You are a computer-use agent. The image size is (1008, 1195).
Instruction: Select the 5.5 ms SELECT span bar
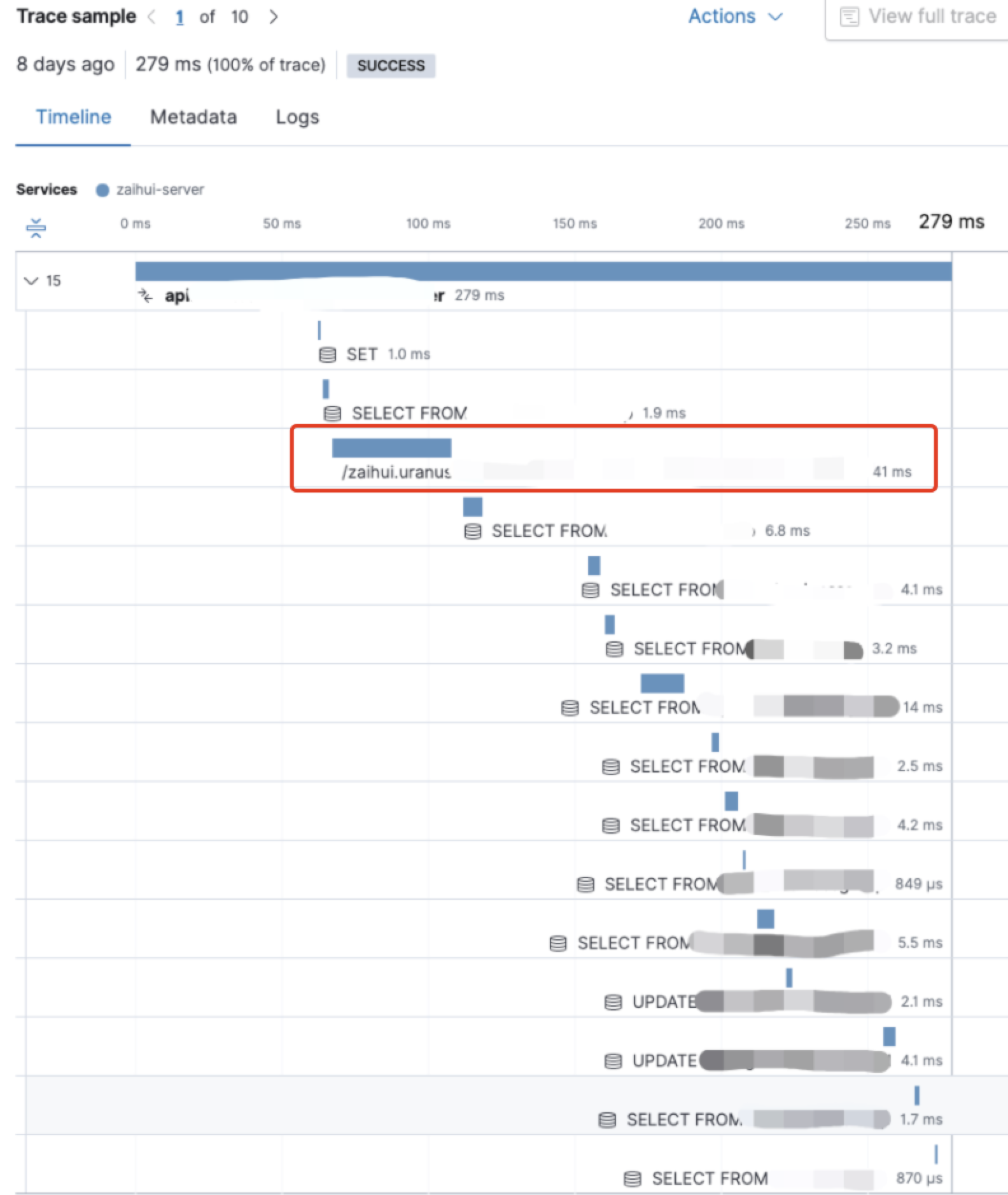(766, 919)
